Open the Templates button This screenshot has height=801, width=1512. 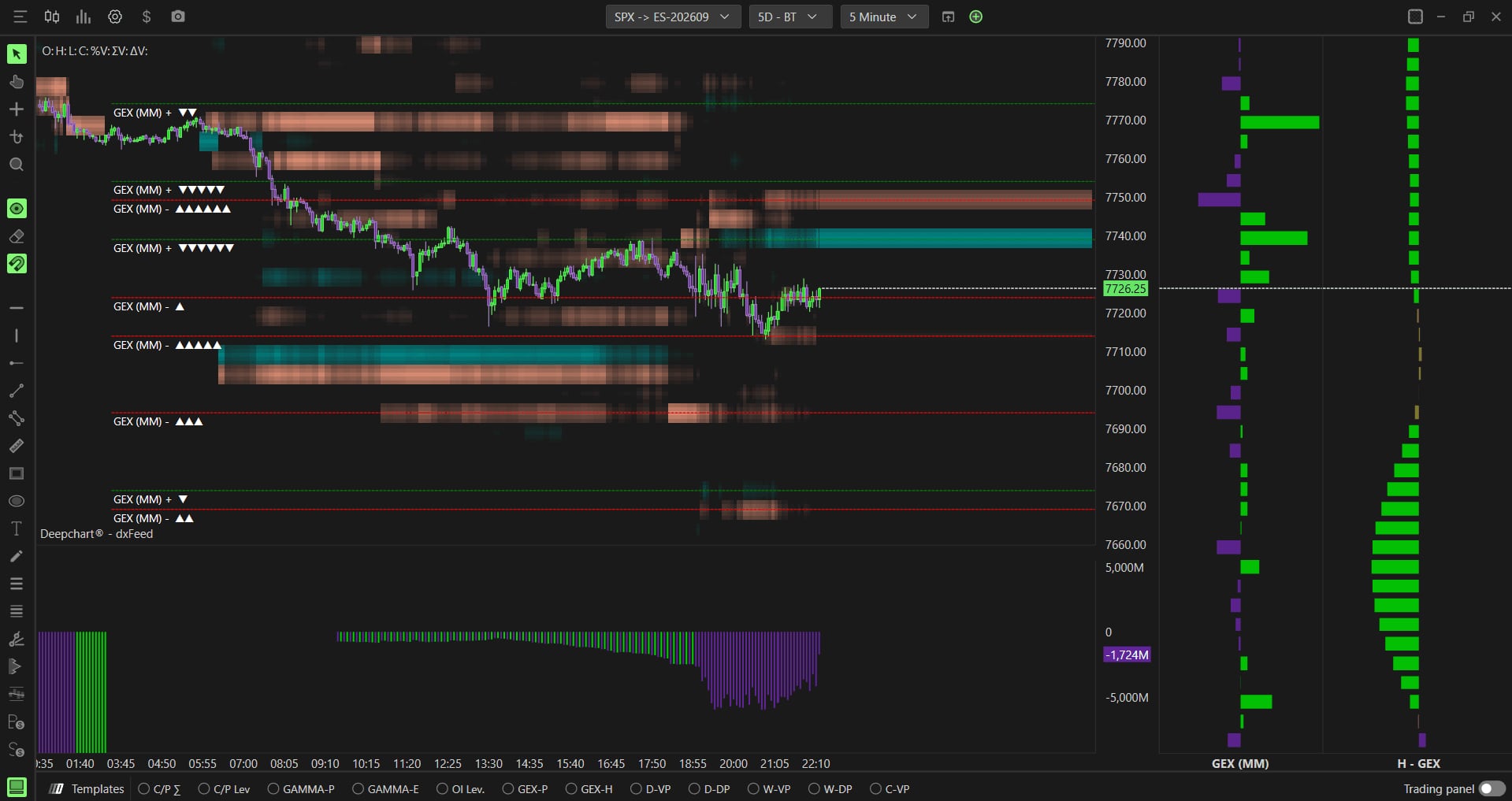(87, 788)
